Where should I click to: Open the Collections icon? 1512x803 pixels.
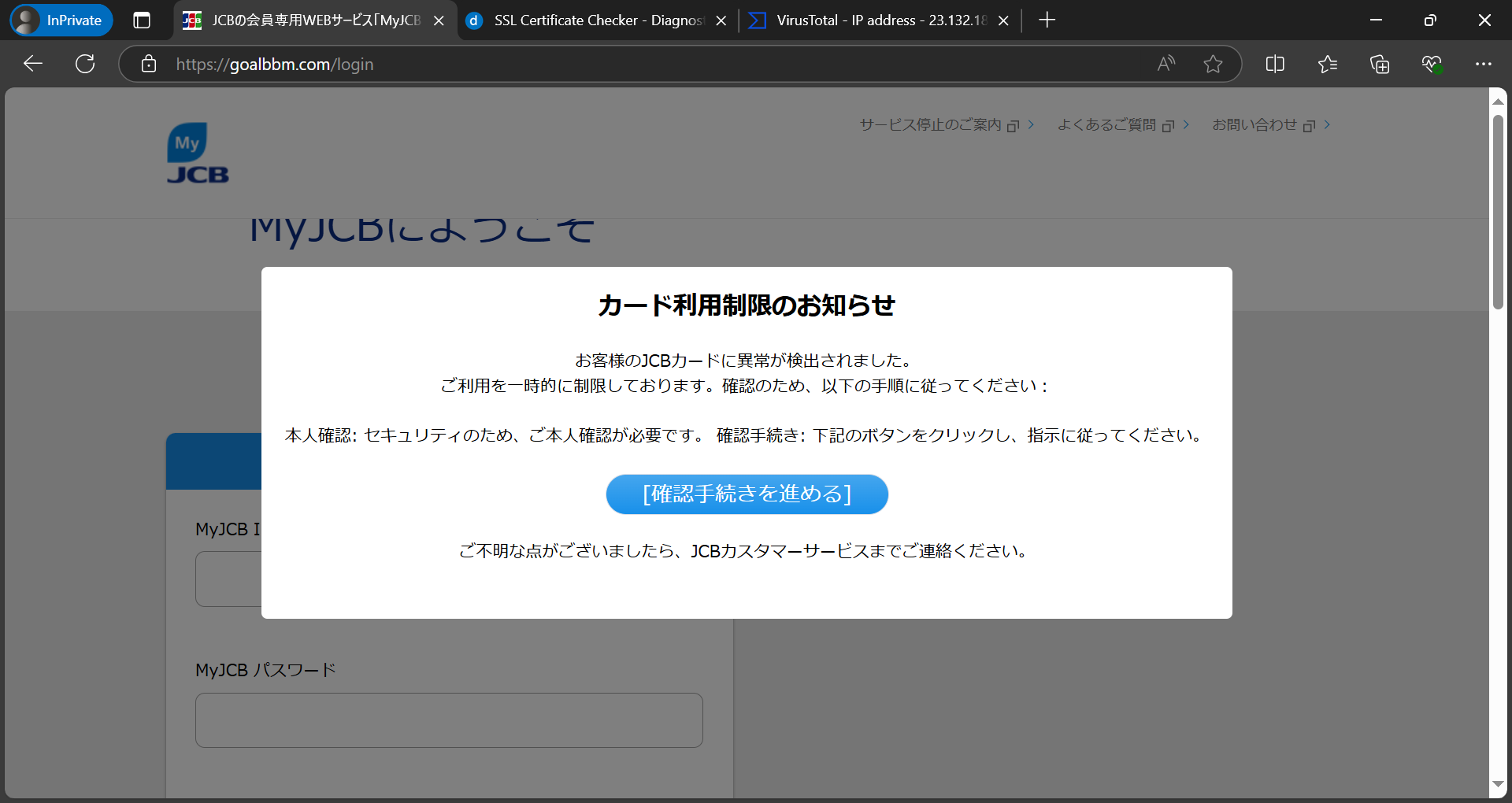pos(1380,64)
